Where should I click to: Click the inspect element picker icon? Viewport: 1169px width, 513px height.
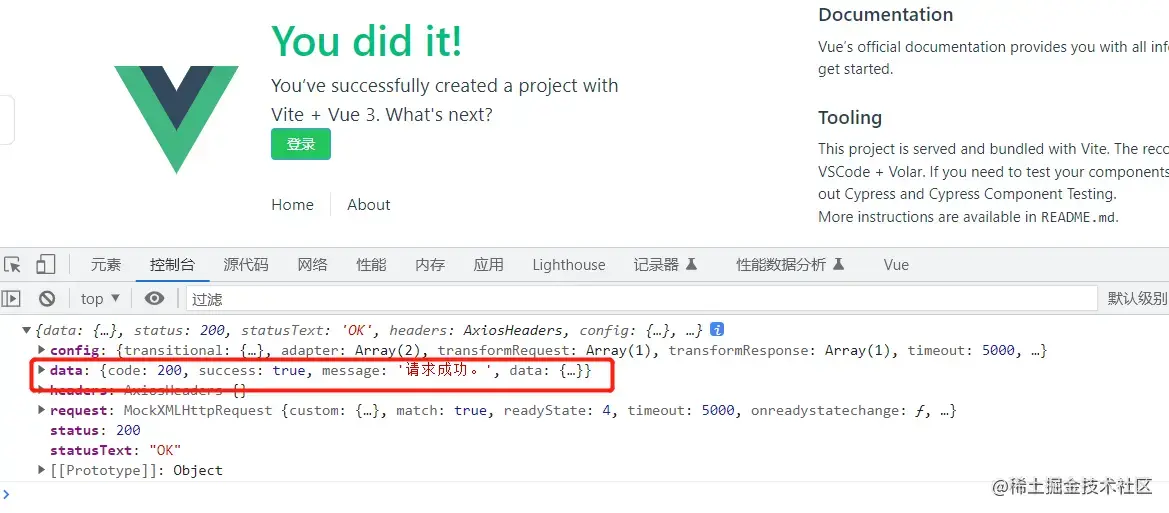(12, 265)
